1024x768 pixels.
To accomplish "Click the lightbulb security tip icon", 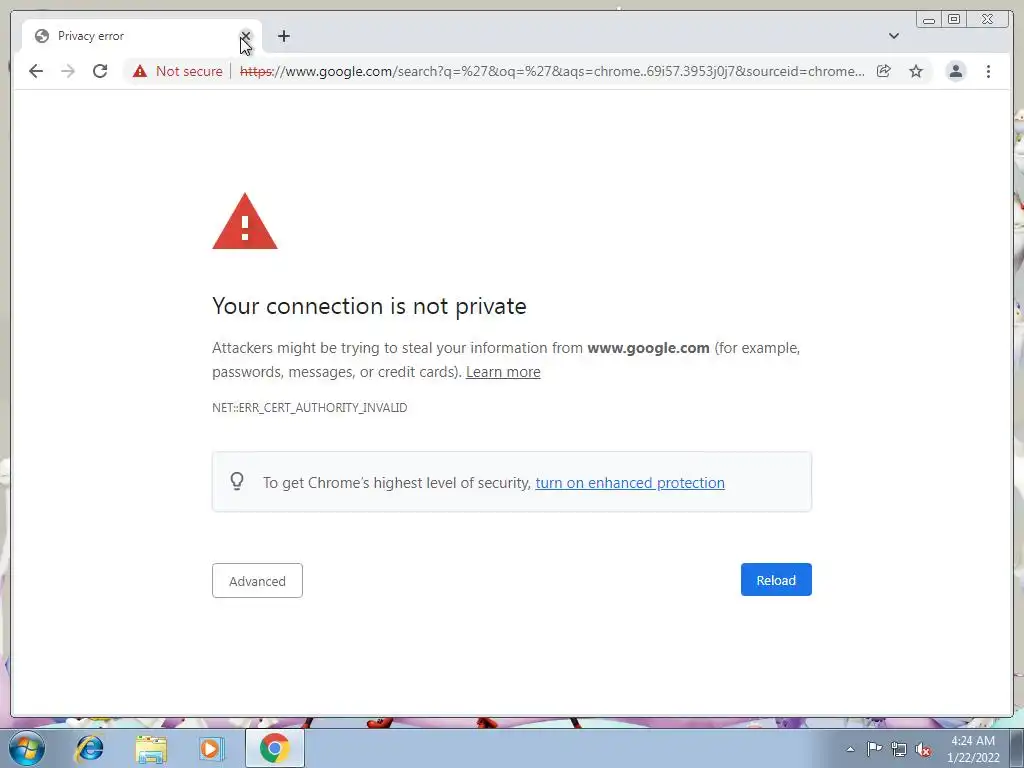I will (237, 481).
